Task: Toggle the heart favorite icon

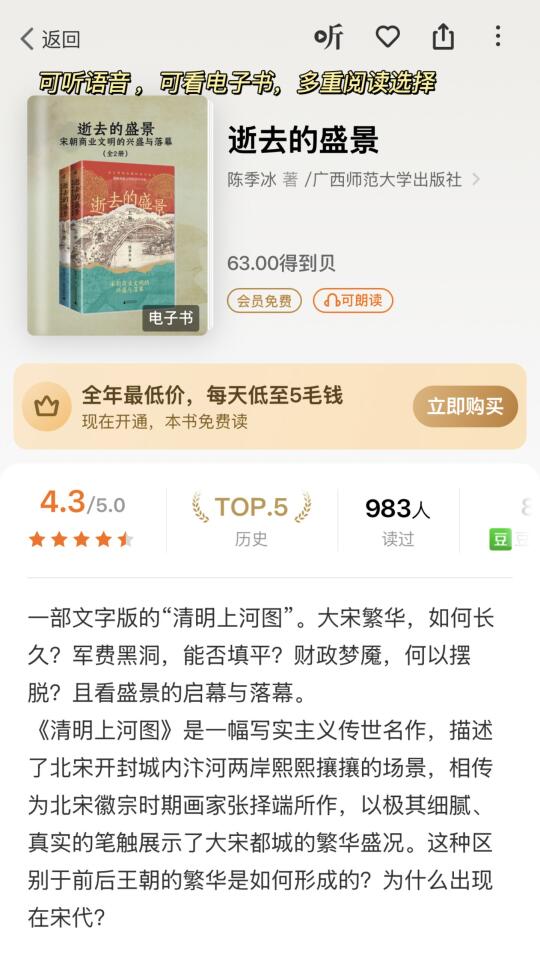Action: [x=387, y=38]
